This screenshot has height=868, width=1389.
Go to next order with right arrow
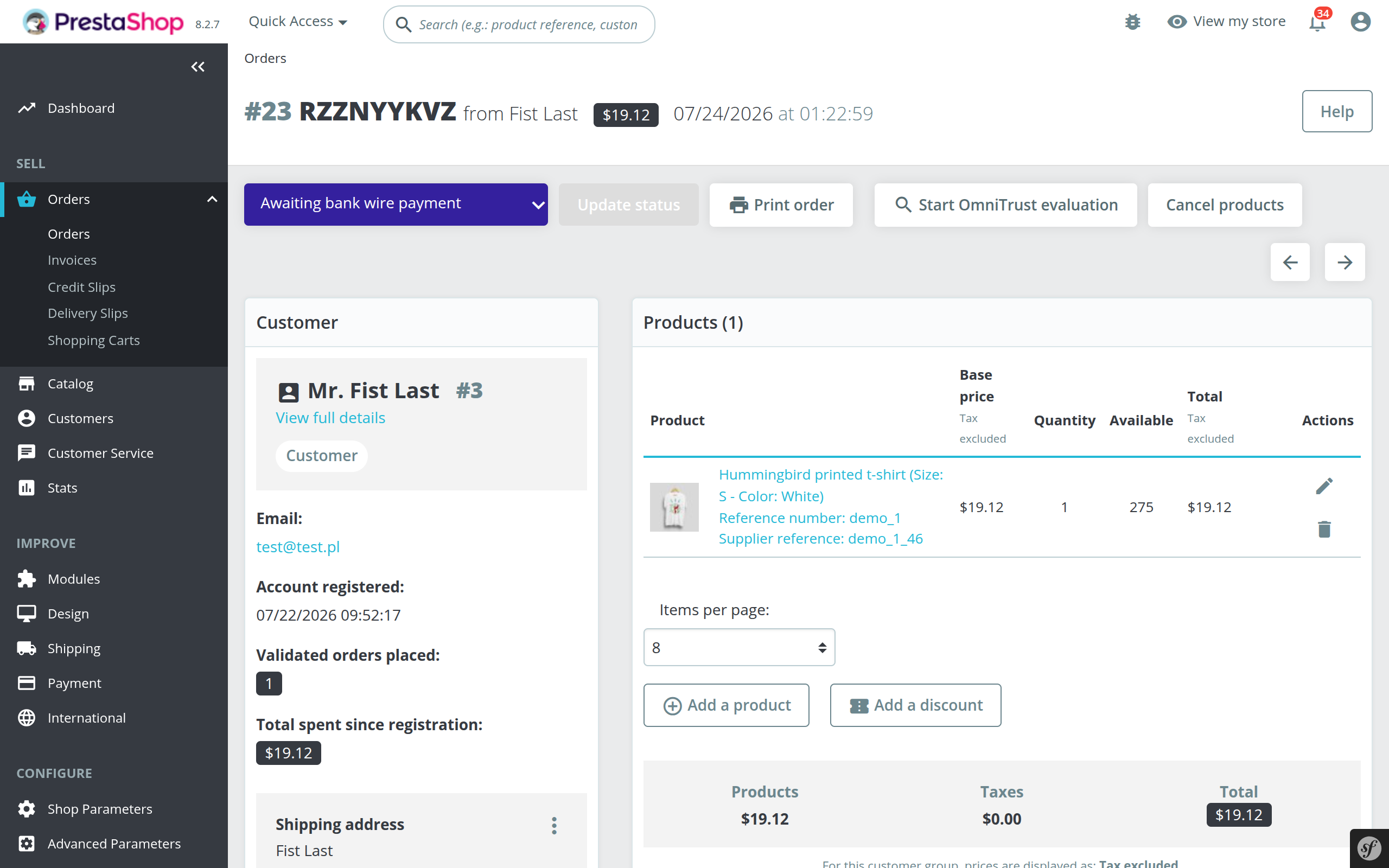click(x=1345, y=263)
